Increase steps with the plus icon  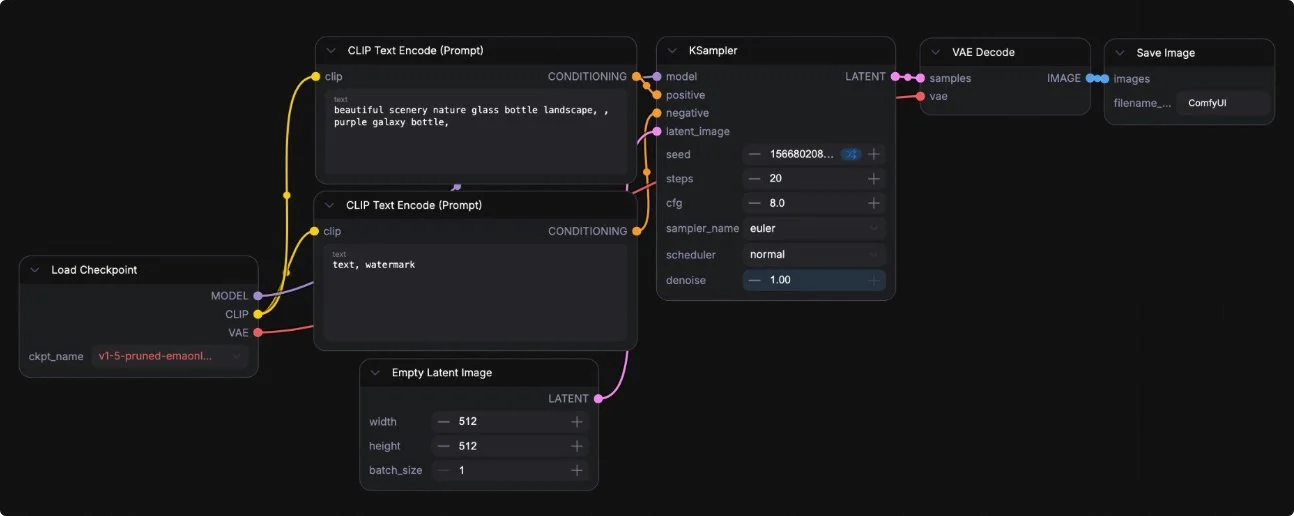874,178
